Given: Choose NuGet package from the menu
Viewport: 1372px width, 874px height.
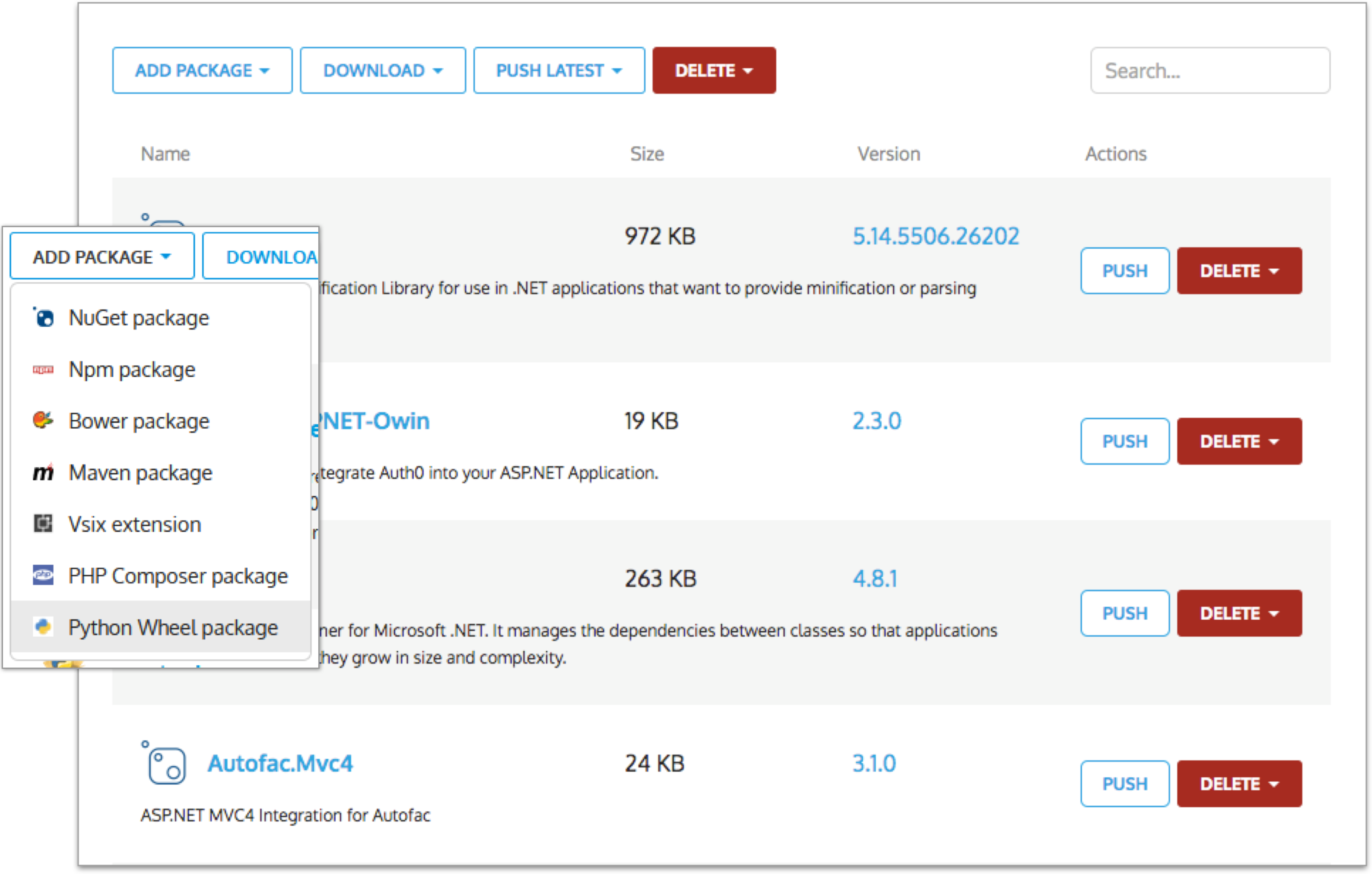Looking at the screenshot, I should (139, 317).
